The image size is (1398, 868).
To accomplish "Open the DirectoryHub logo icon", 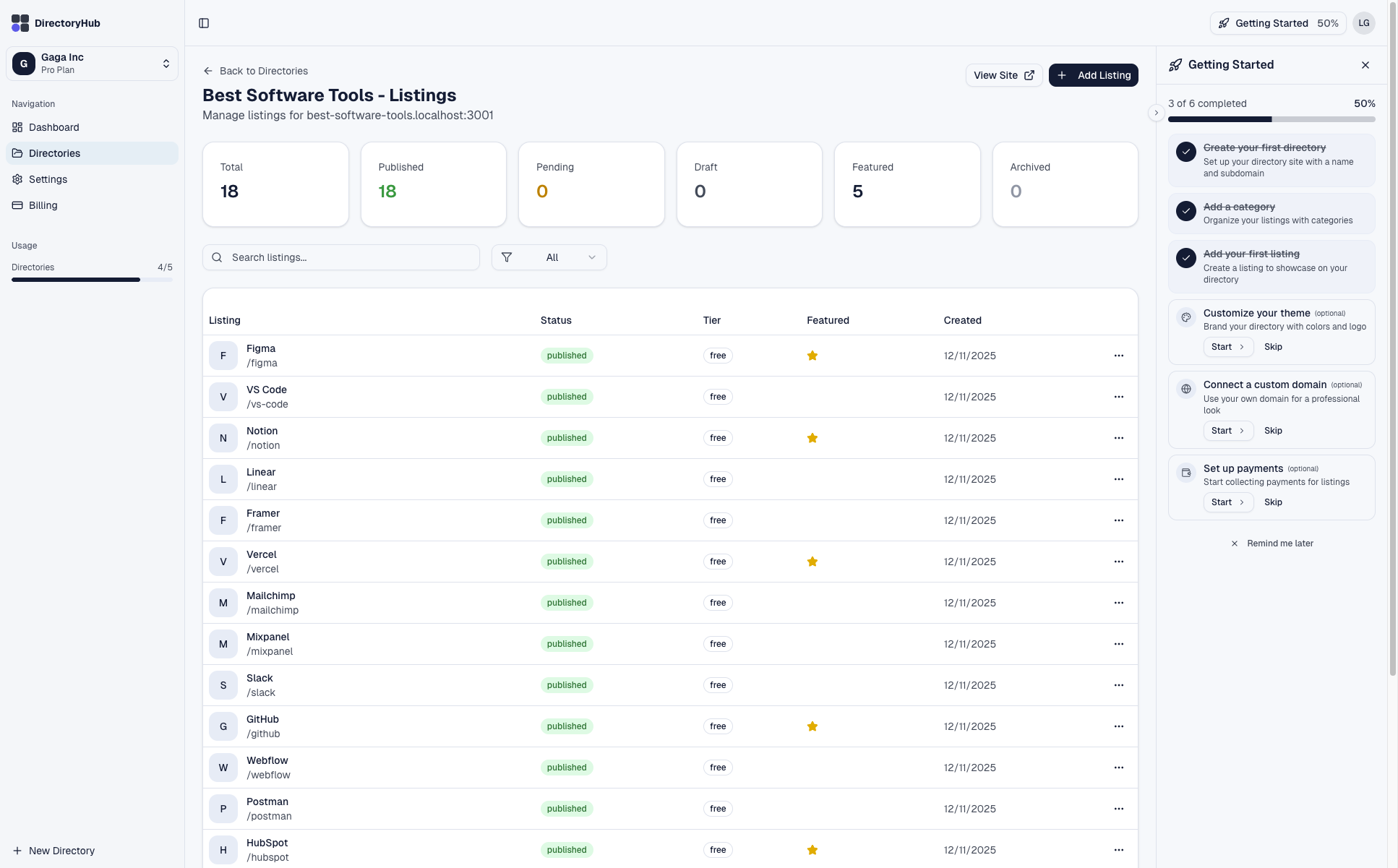I will point(20,22).
